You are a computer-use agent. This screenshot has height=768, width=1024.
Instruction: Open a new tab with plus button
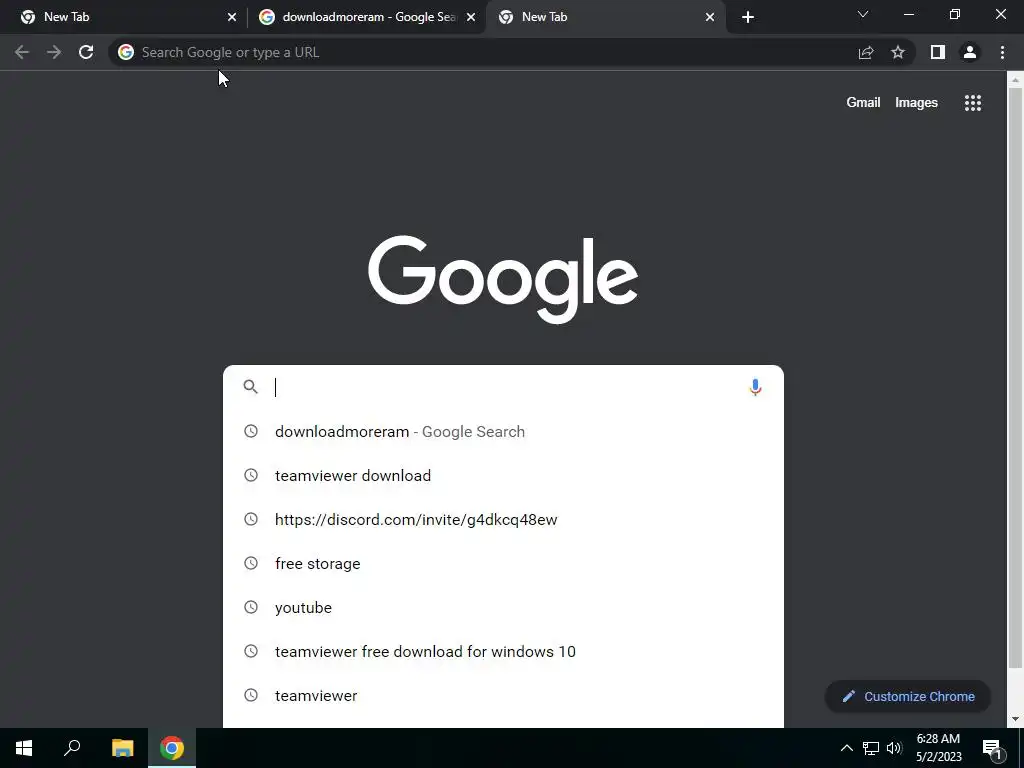748,17
